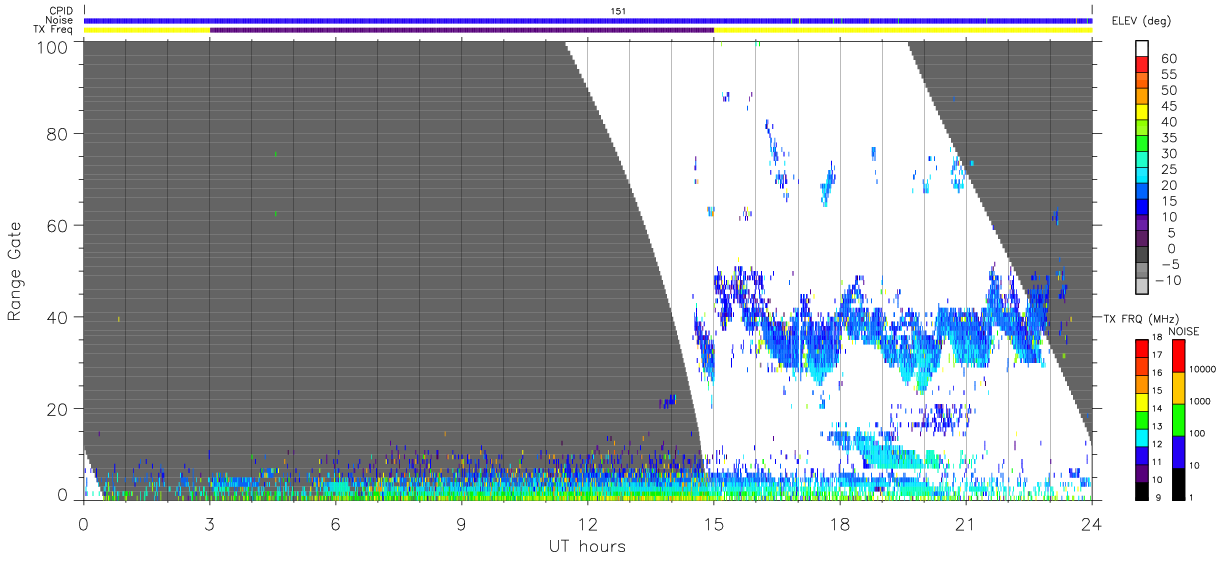This screenshot has width=1228, height=567.
Task: Click the TX Freq row label
Action: pos(55,30)
